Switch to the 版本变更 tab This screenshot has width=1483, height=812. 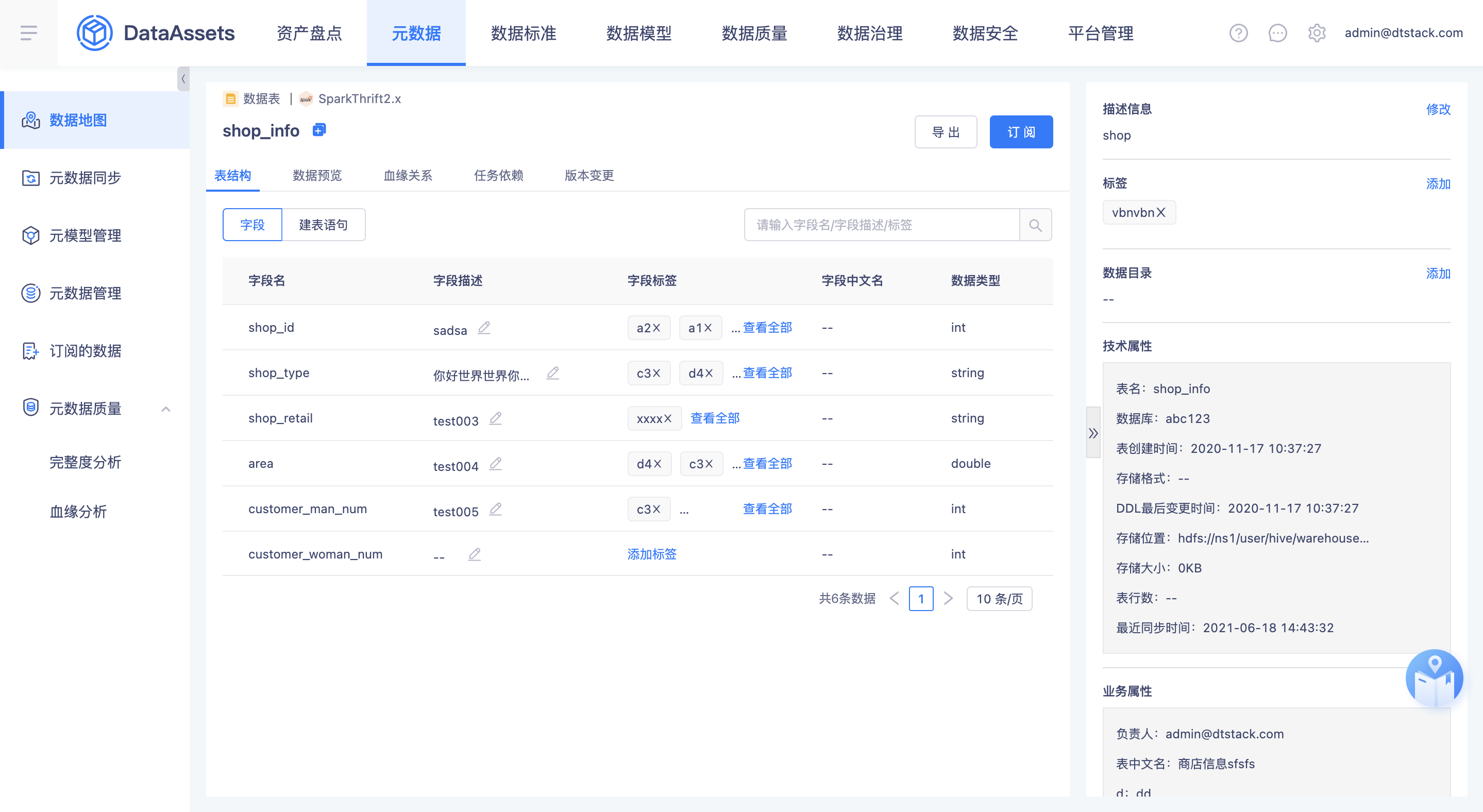589,176
